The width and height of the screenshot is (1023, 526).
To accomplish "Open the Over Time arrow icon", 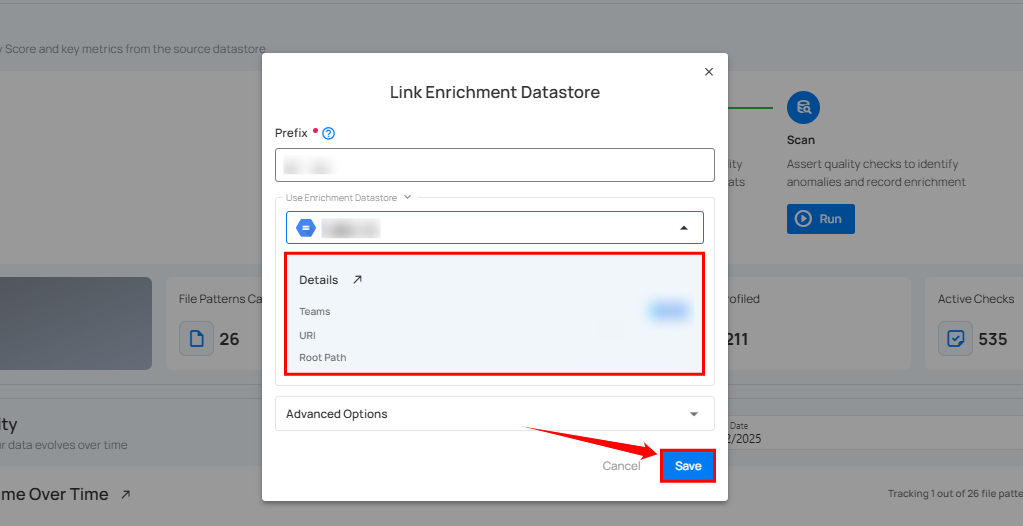I will point(125,494).
